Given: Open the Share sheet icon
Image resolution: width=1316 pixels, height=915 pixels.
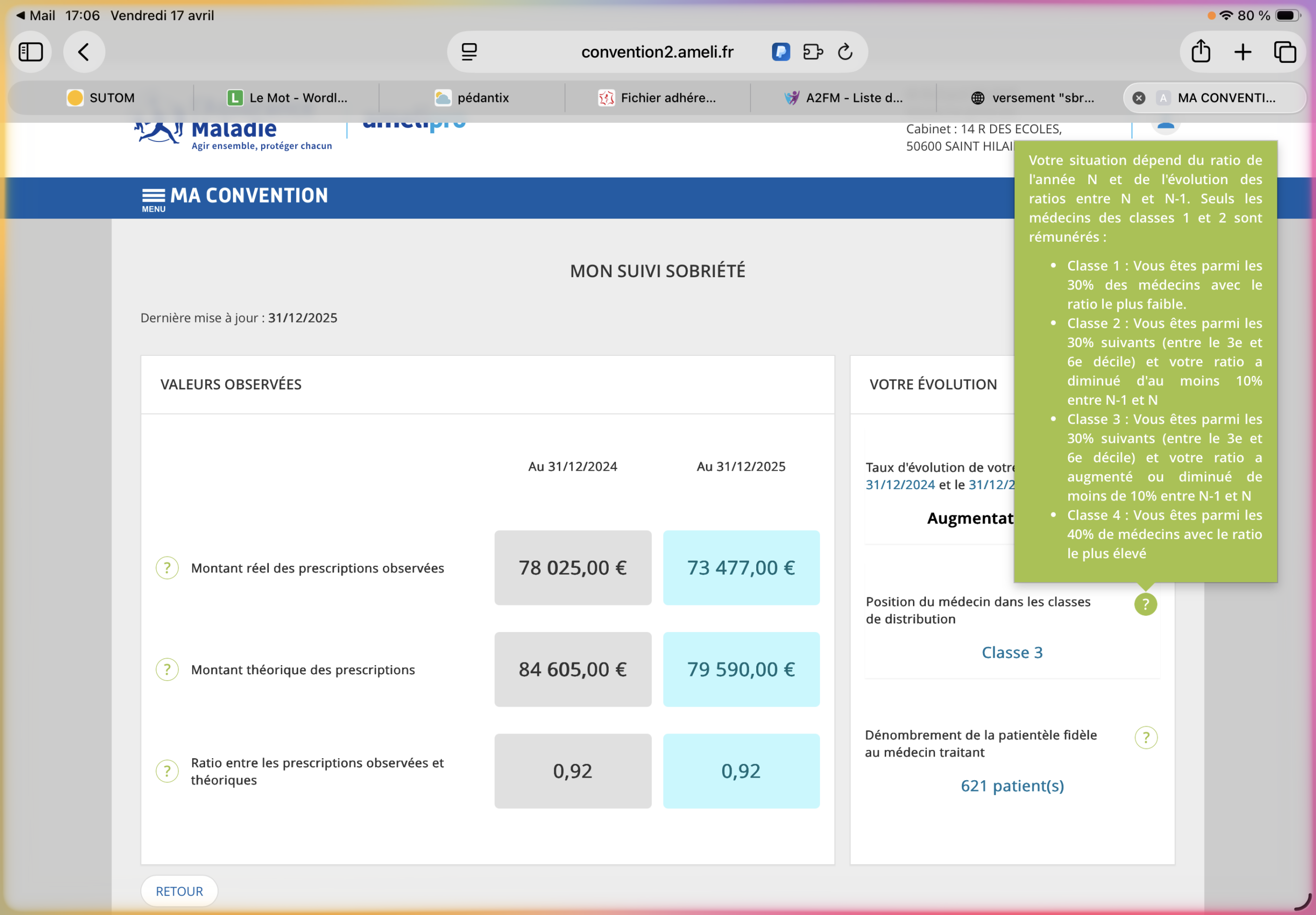Looking at the screenshot, I should [1201, 52].
